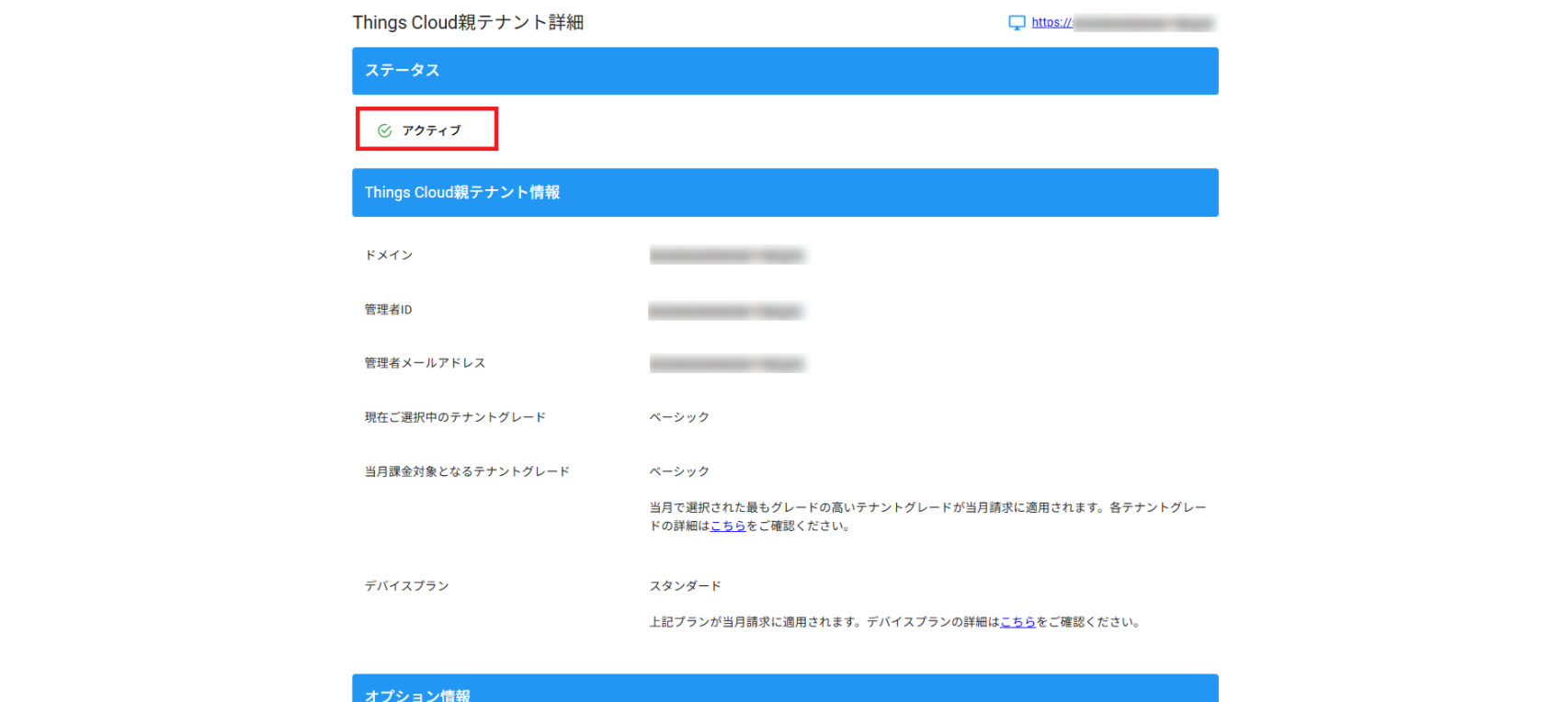1568x702 pixels.
Task: Click the 現在ご選択中のテナントグレード label
Action: tap(455, 417)
